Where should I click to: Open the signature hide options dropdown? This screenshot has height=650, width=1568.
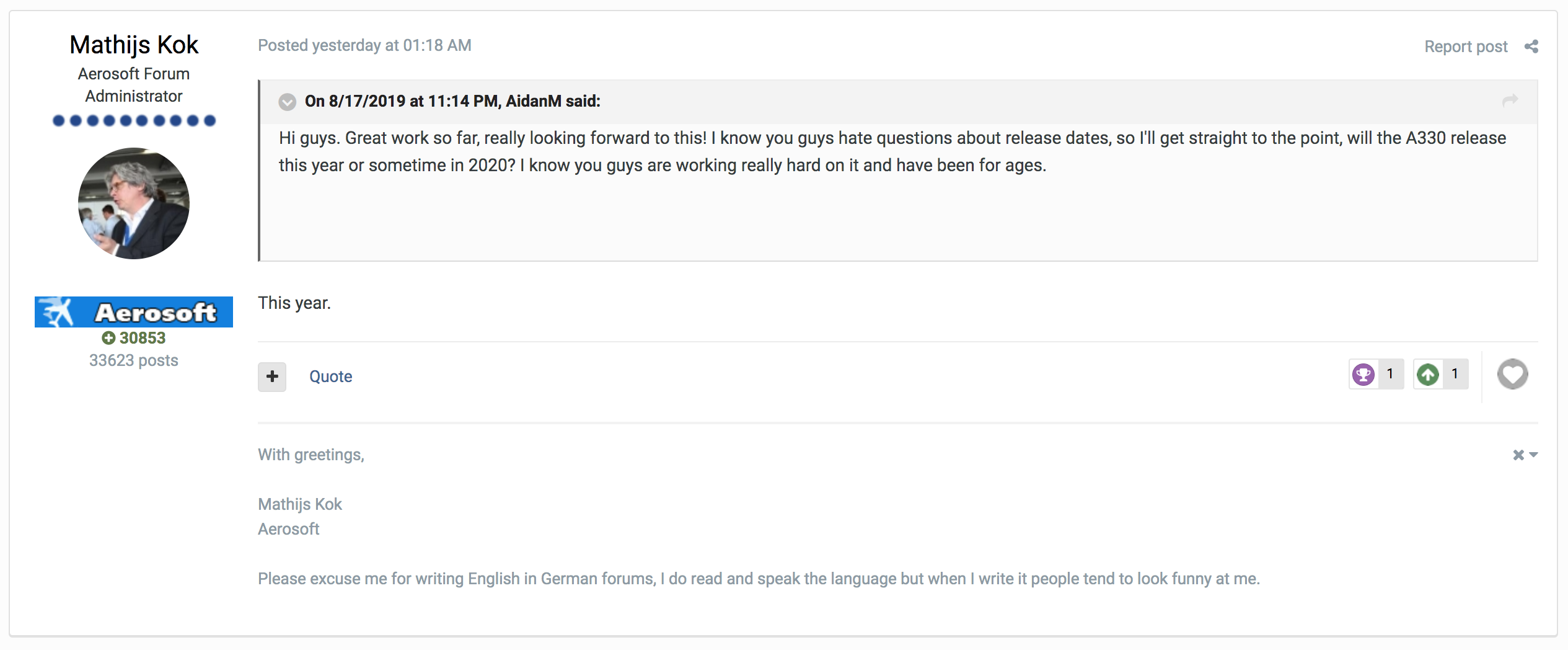1525,455
